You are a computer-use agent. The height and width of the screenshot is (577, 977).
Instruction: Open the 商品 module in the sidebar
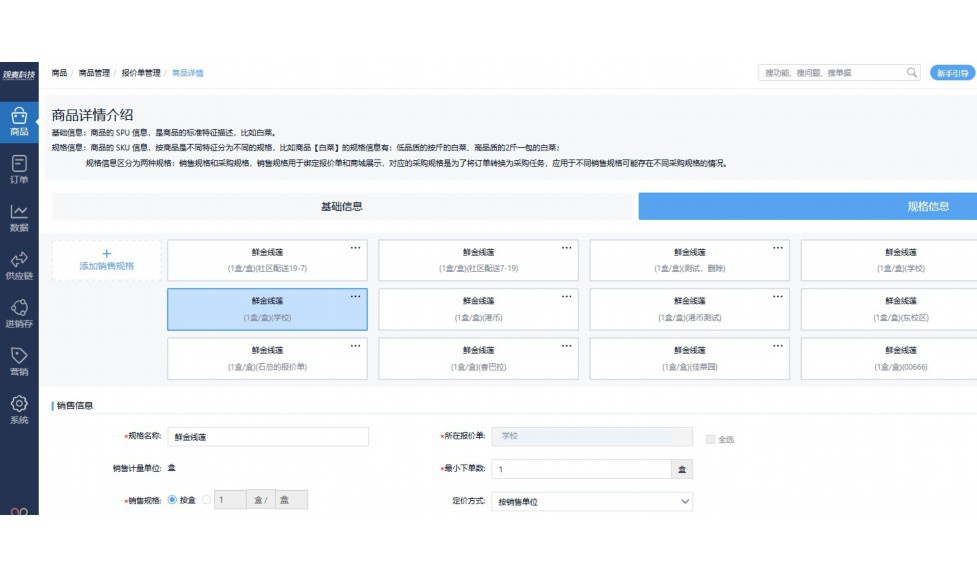[x=17, y=118]
